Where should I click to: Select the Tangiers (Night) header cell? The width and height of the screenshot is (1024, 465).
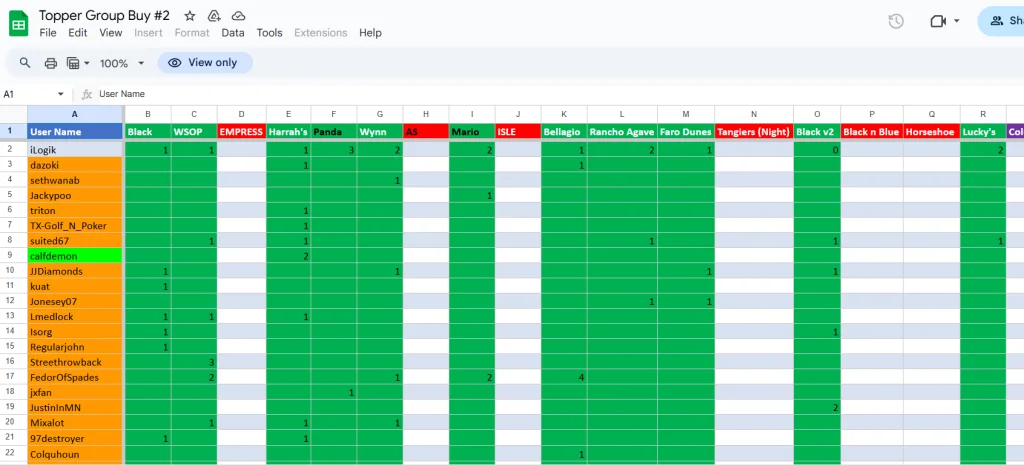754,132
